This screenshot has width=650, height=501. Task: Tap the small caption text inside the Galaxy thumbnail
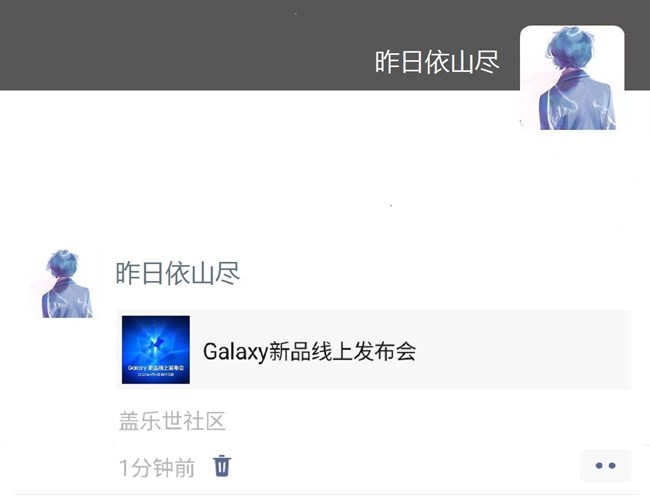pos(156,370)
